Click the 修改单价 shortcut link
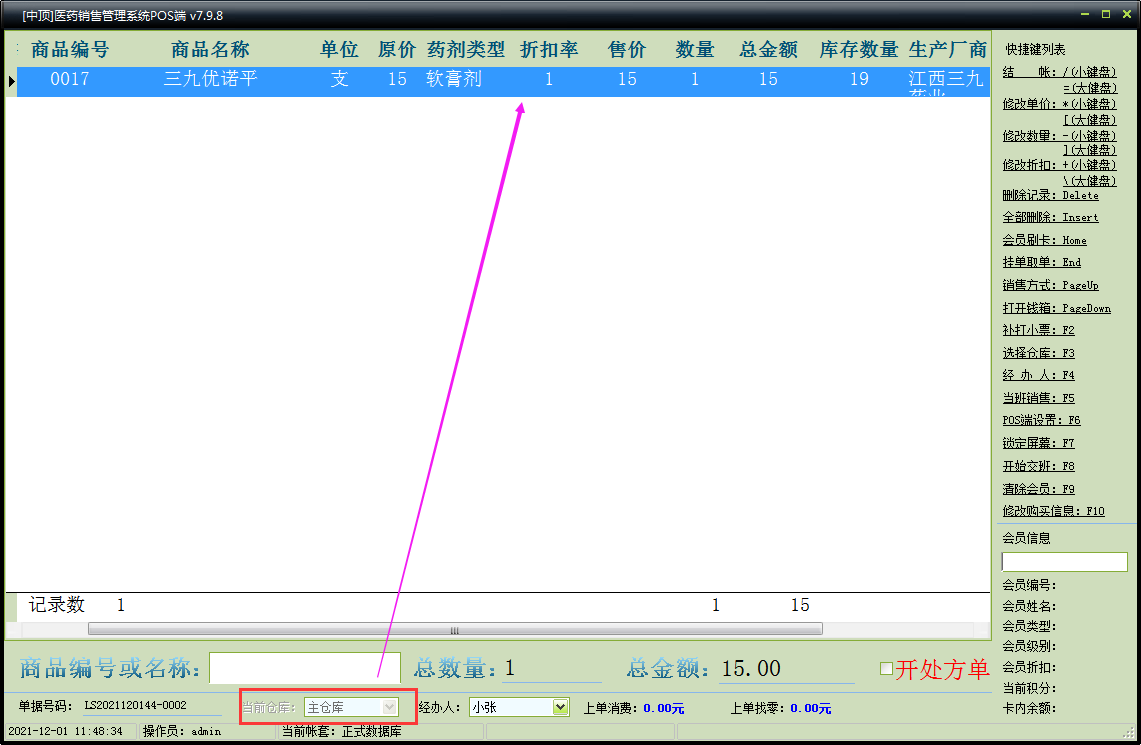 [x=1059, y=104]
